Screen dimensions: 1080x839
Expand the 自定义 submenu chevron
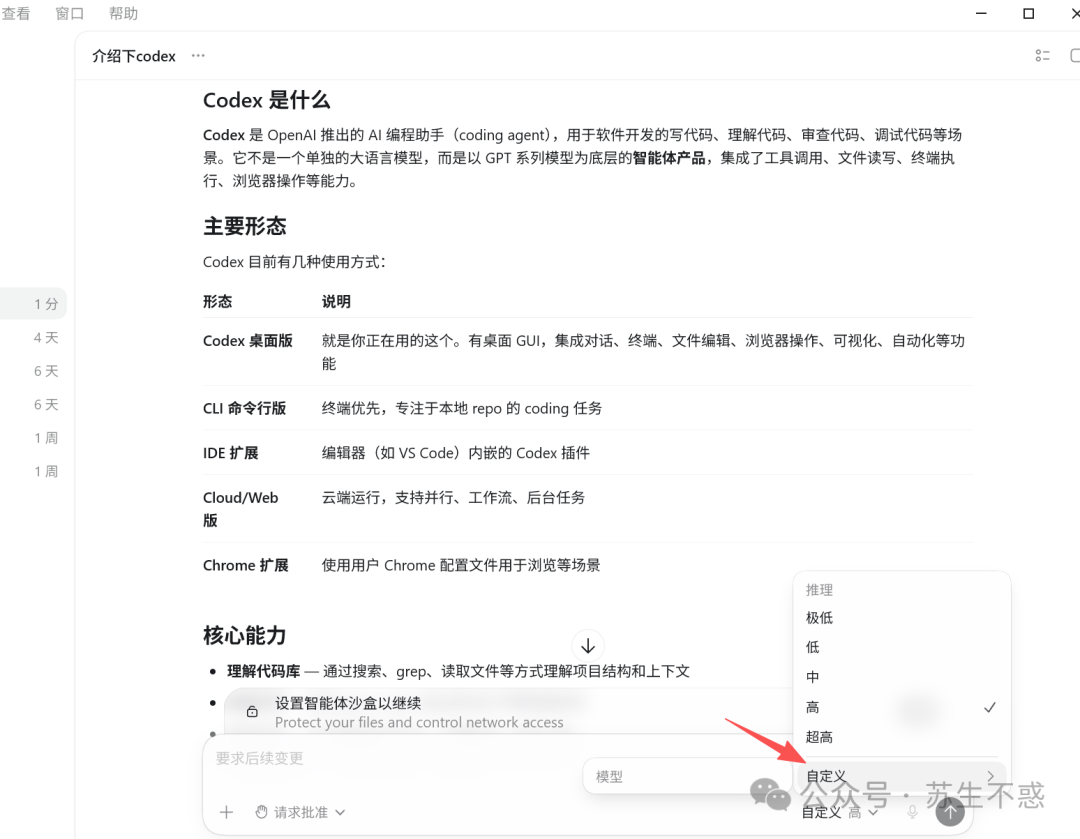tap(990, 776)
